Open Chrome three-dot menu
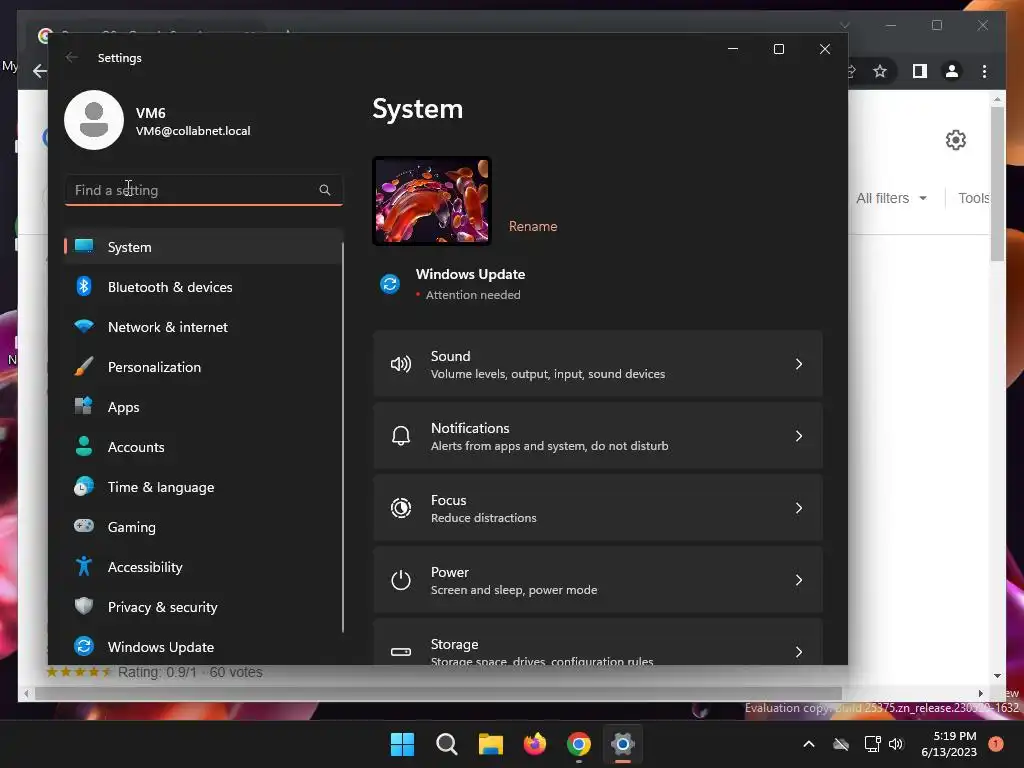This screenshot has height=768, width=1024. 984,71
